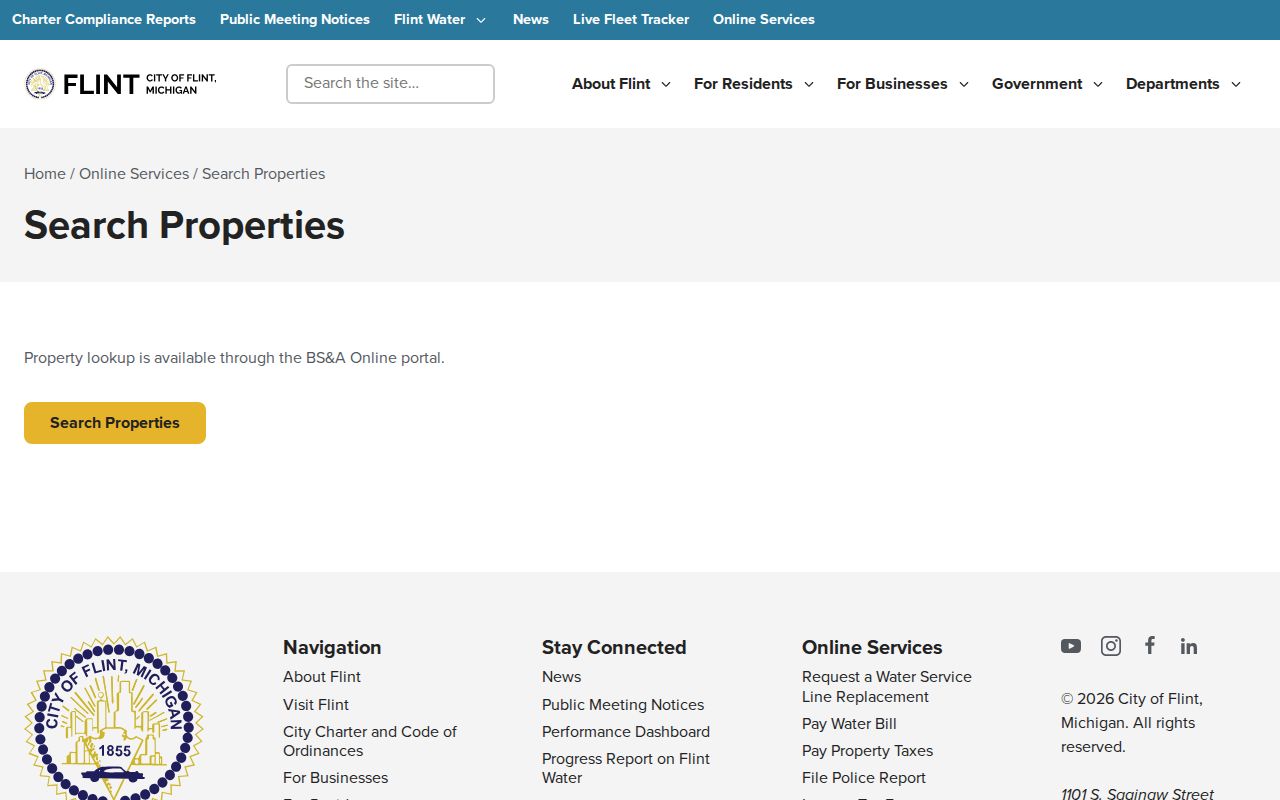Click the City of Flint header logo

pyautogui.click(x=120, y=84)
